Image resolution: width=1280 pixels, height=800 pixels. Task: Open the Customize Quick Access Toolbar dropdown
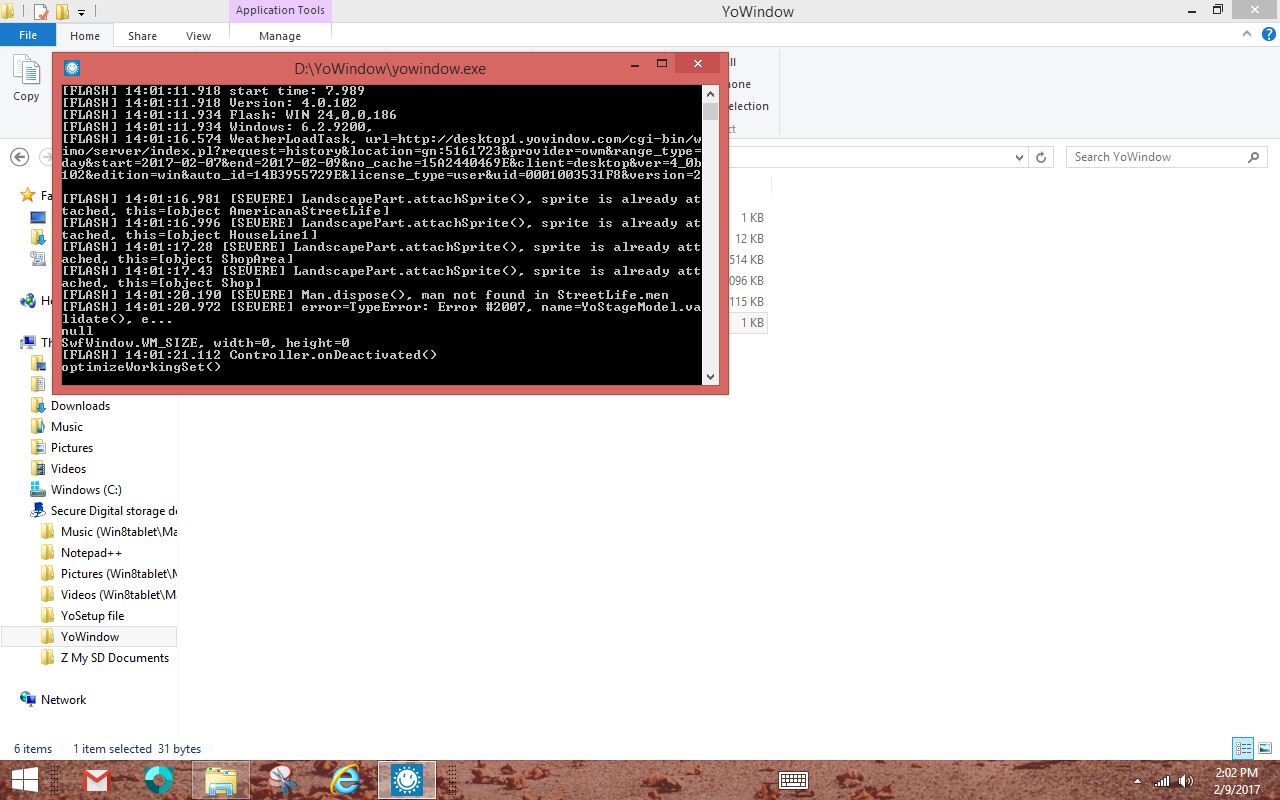click(81, 12)
